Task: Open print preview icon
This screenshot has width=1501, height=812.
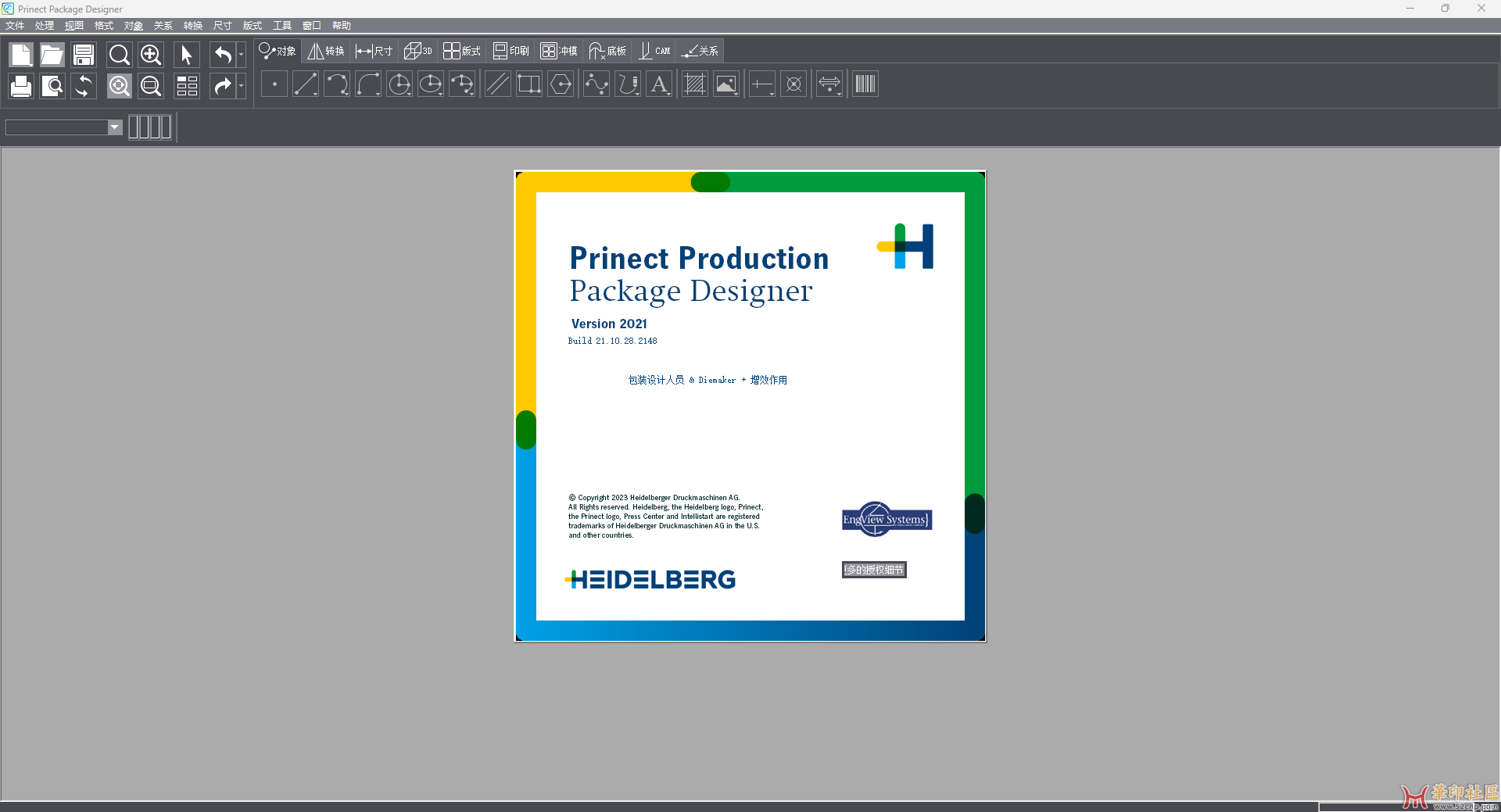Action: [x=52, y=86]
